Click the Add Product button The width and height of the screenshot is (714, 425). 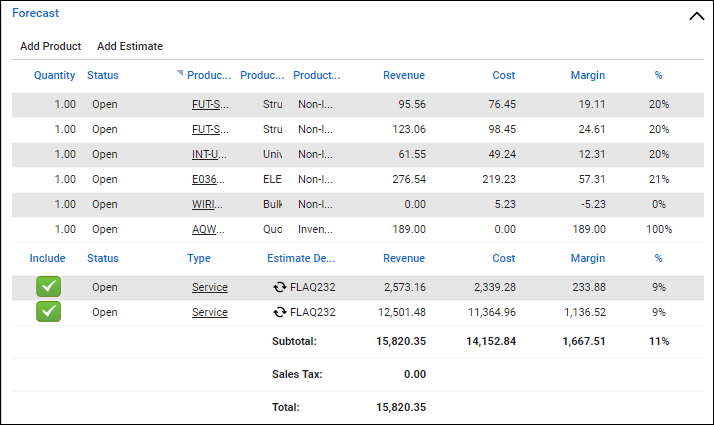[x=50, y=46]
